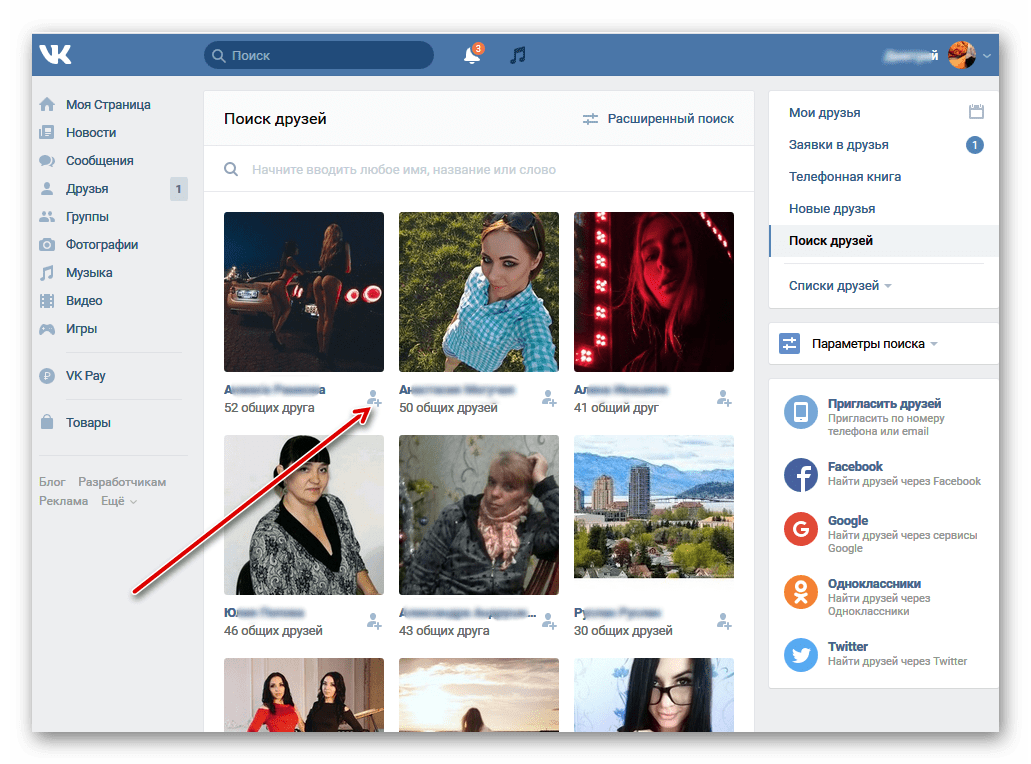Open the Игры section link
This screenshot has width=1031, height=764.
(x=81, y=329)
